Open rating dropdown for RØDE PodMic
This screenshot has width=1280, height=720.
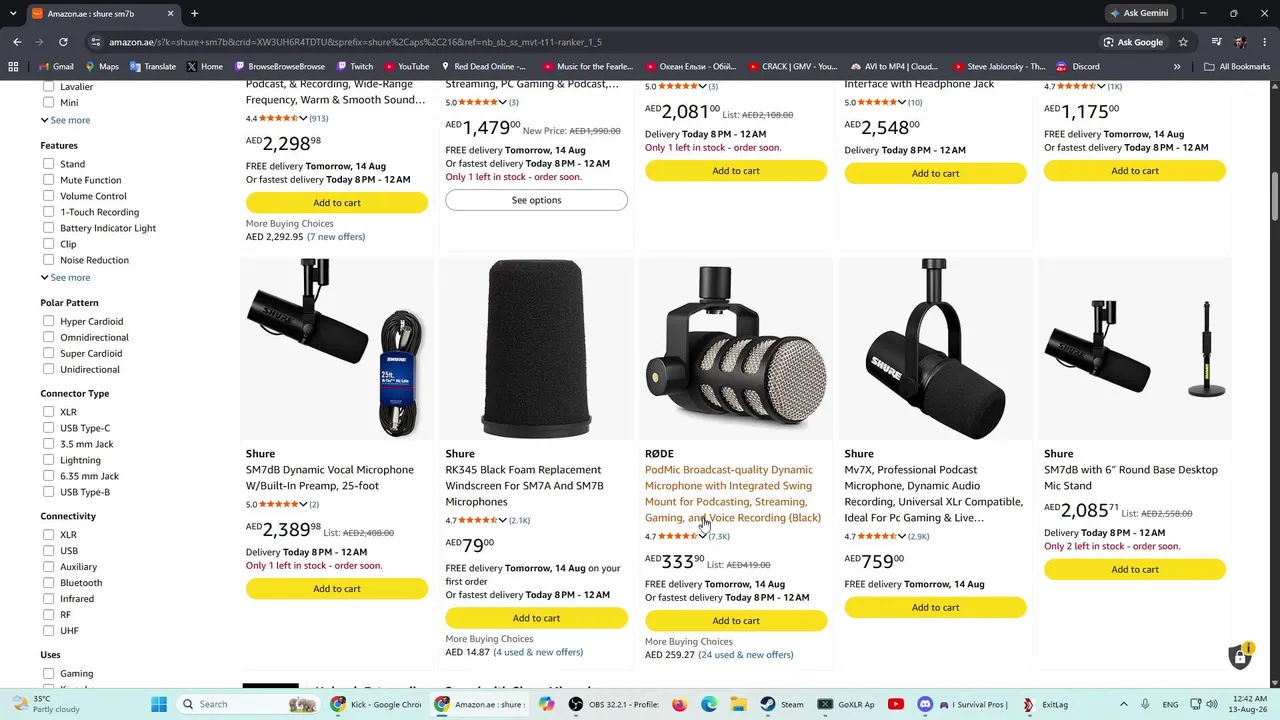click(702, 537)
